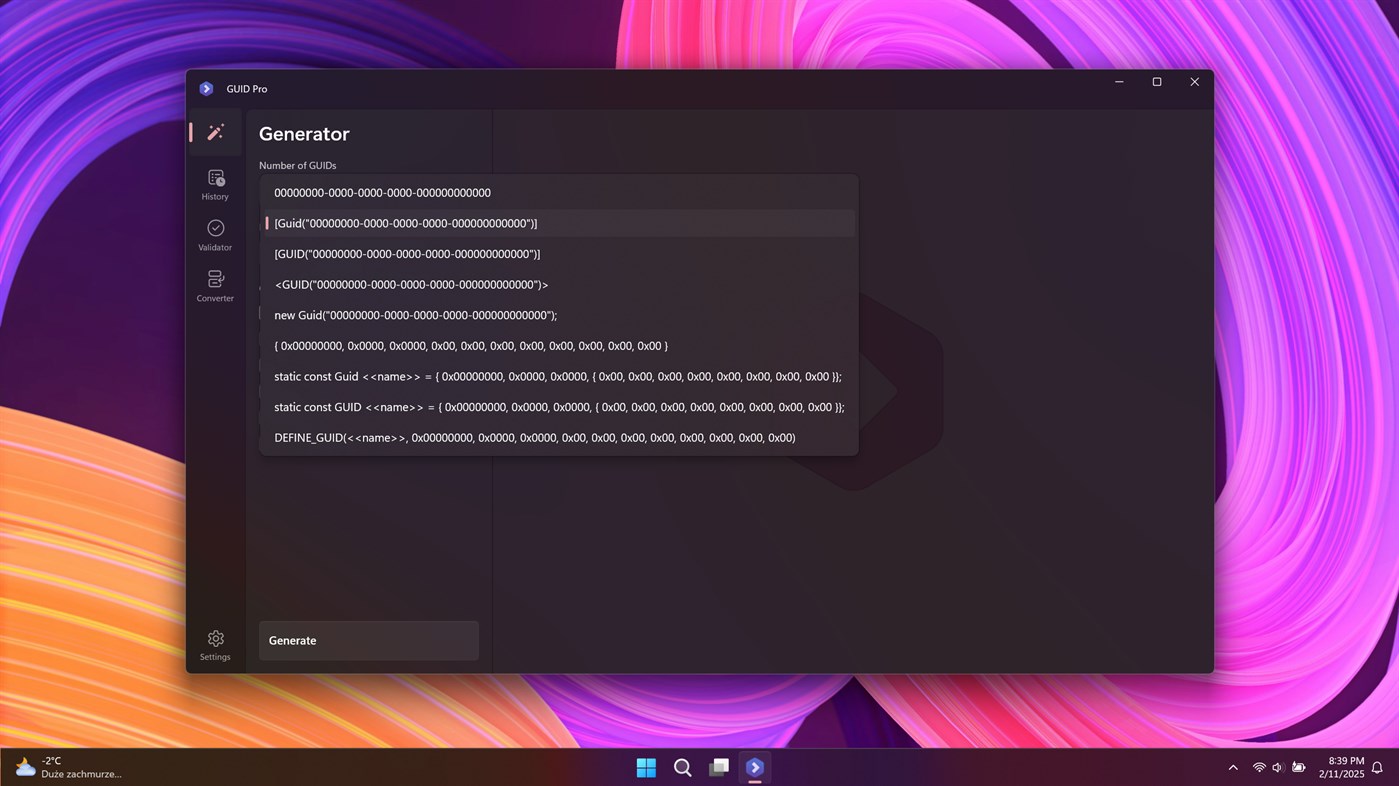Select the [GUID("...")] uppercase format option
Image resolution: width=1399 pixels, height=786 pixels.
[x=407, y=253]
